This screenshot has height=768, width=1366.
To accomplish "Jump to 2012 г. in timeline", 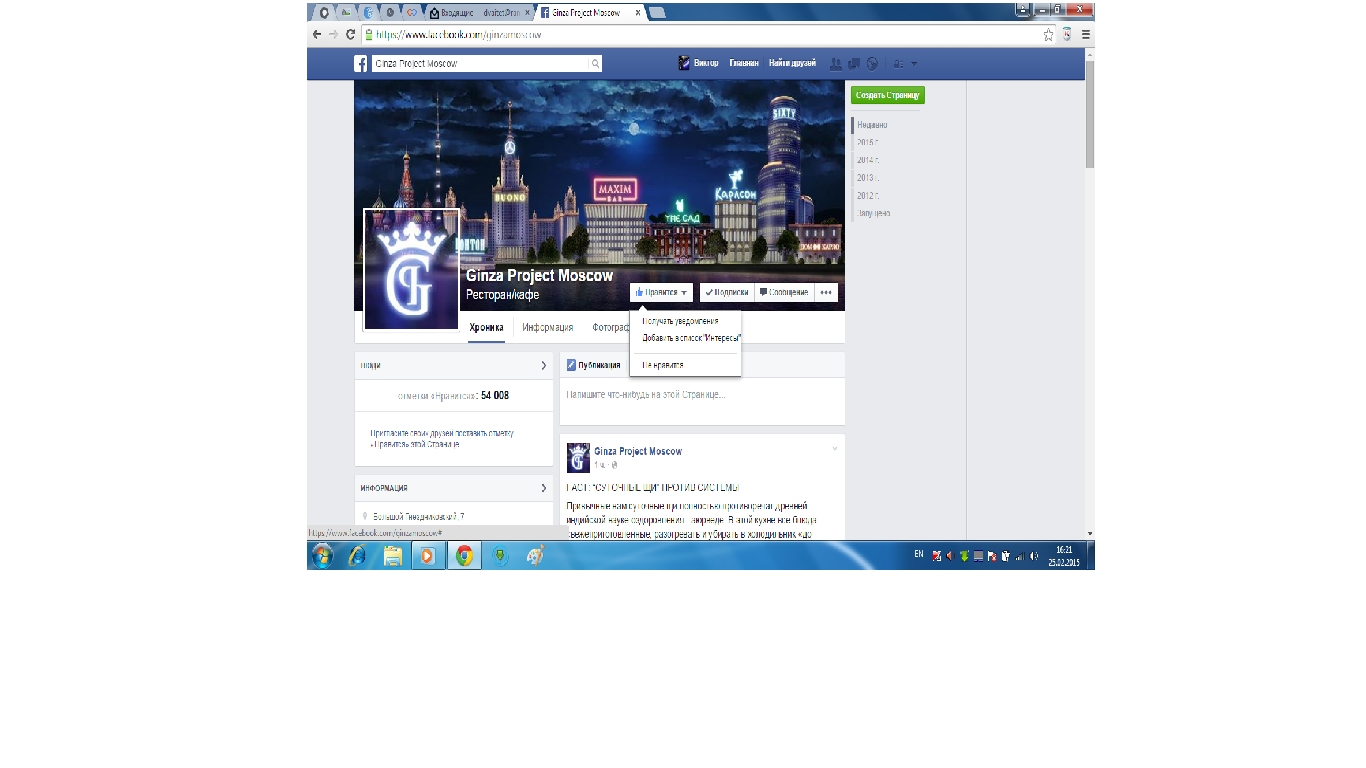I will click(x=867, y=196).
